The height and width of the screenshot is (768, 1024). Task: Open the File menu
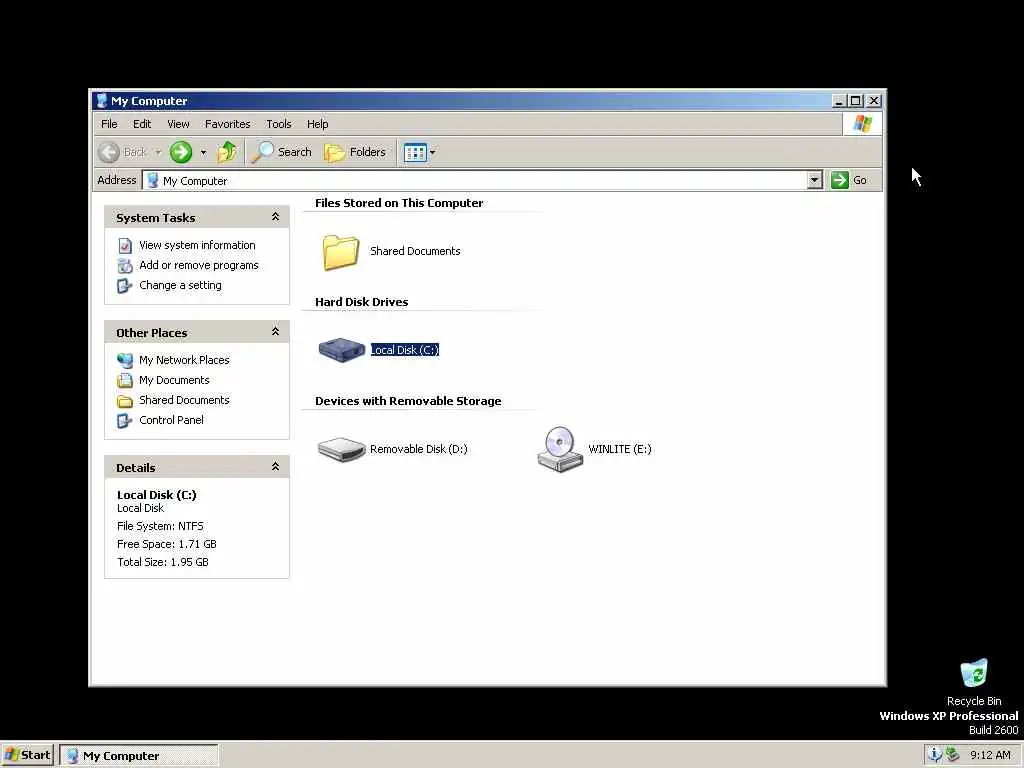click(109, 124)
